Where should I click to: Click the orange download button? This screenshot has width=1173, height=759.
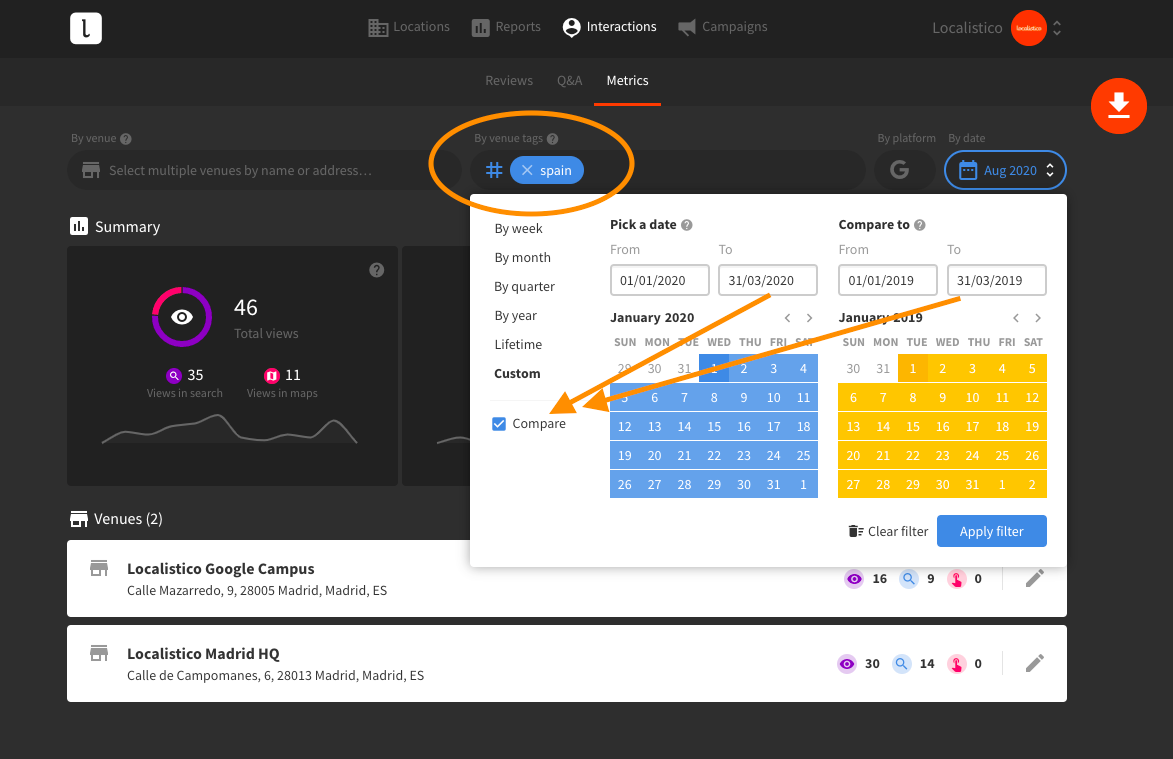point(1118,105)
